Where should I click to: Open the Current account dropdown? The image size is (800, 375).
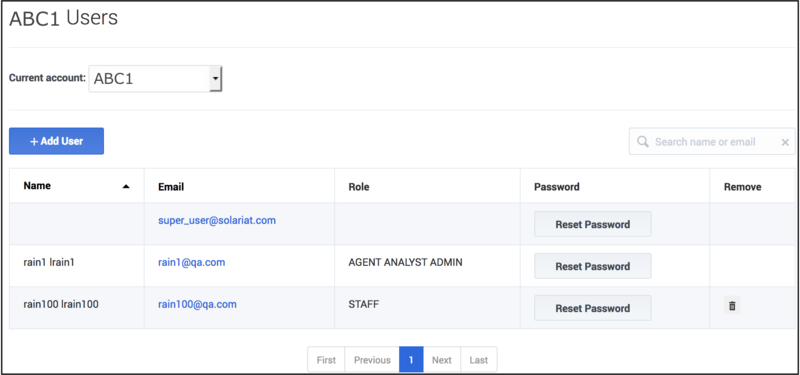[x=155, y=79]
